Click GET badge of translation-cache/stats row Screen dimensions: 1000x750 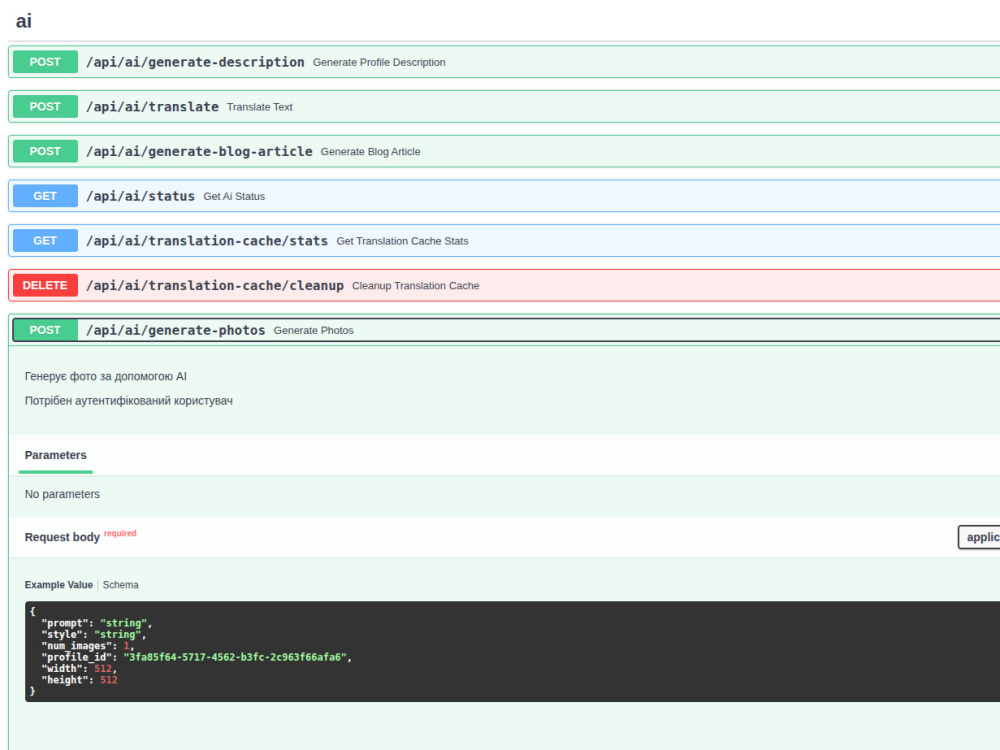(45, 240)
